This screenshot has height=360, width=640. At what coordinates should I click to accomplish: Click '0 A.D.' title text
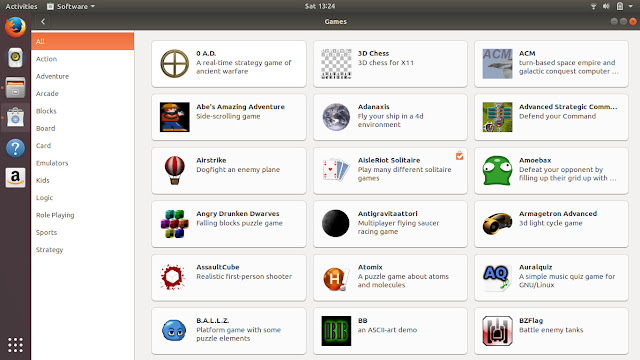(206, 53)
